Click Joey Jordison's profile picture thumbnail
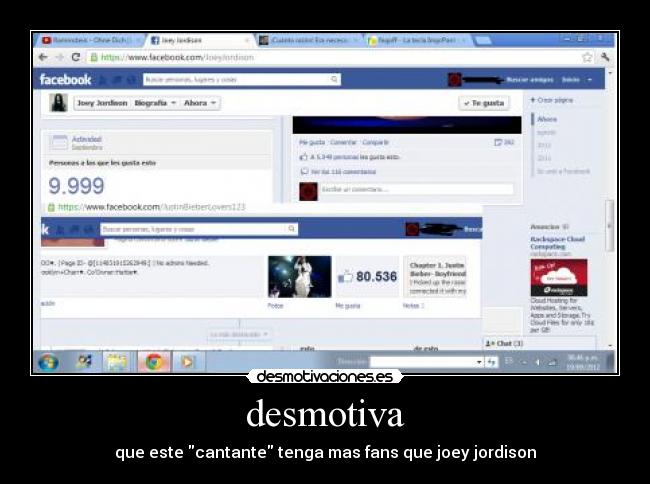The width and height of the screenshot is (650, 484). pos(58,103)
